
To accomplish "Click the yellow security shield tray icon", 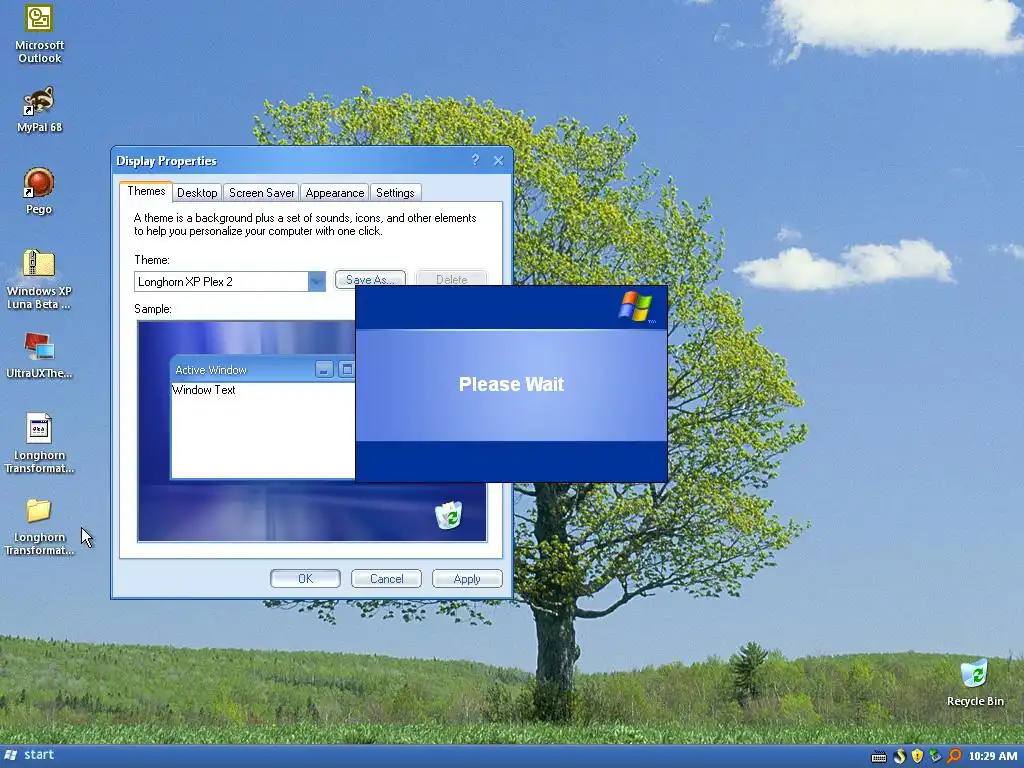I will point(917,756).
